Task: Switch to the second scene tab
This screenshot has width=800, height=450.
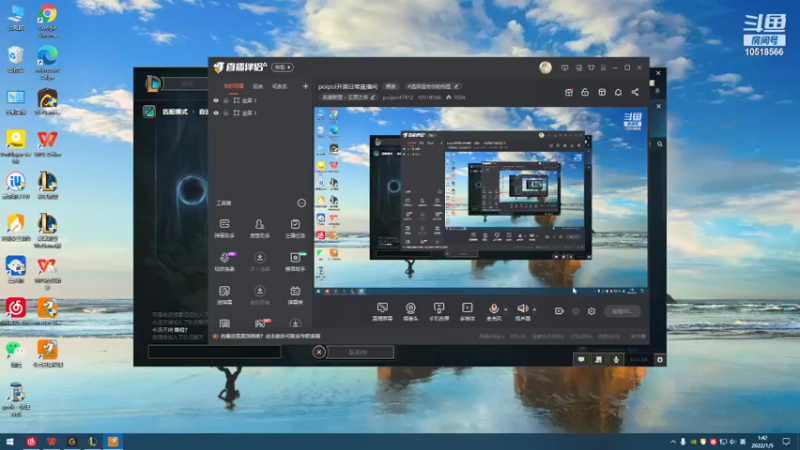Action: (x=258, y=86)
